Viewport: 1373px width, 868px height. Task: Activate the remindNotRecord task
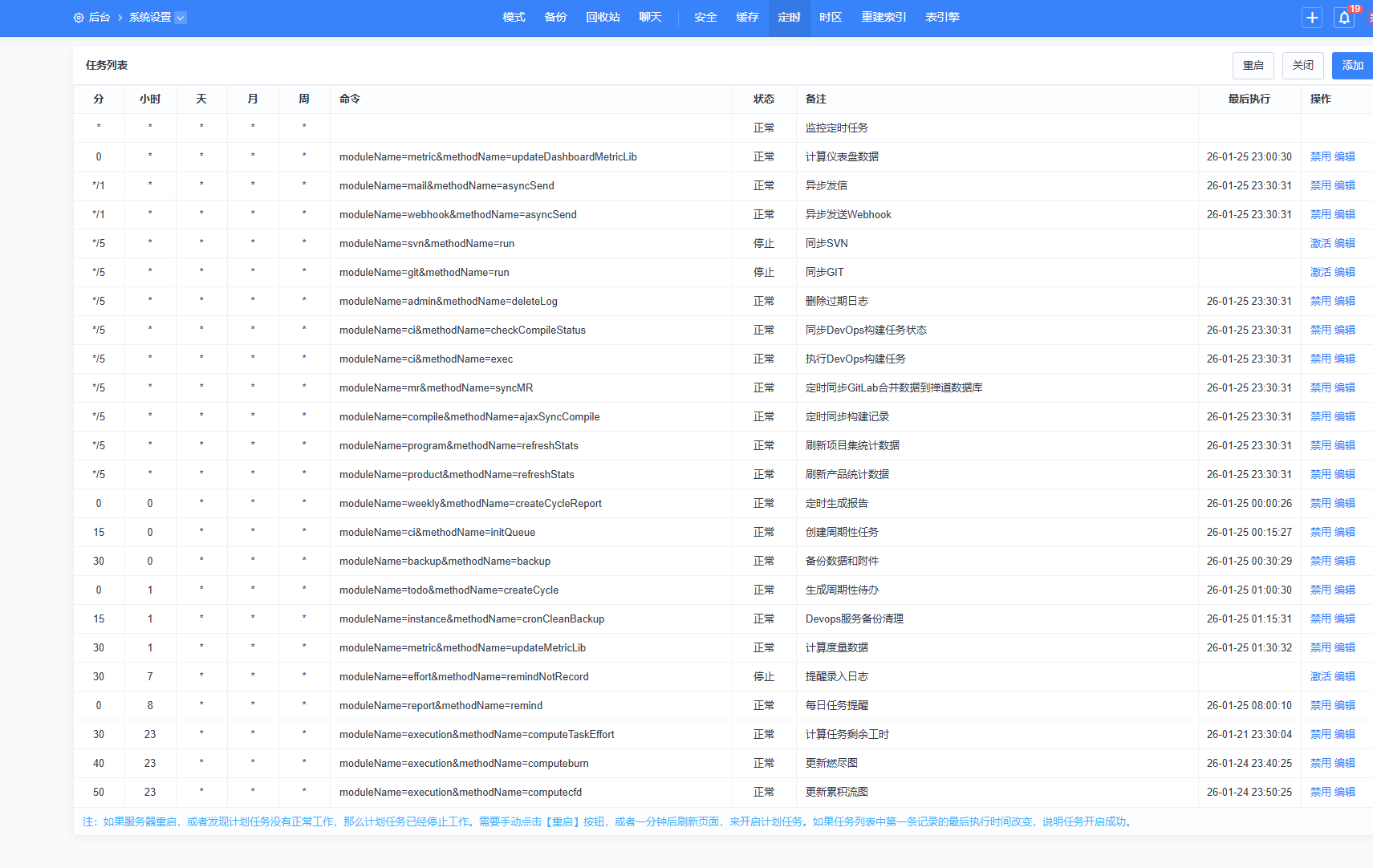click(x=1321, y=677)
